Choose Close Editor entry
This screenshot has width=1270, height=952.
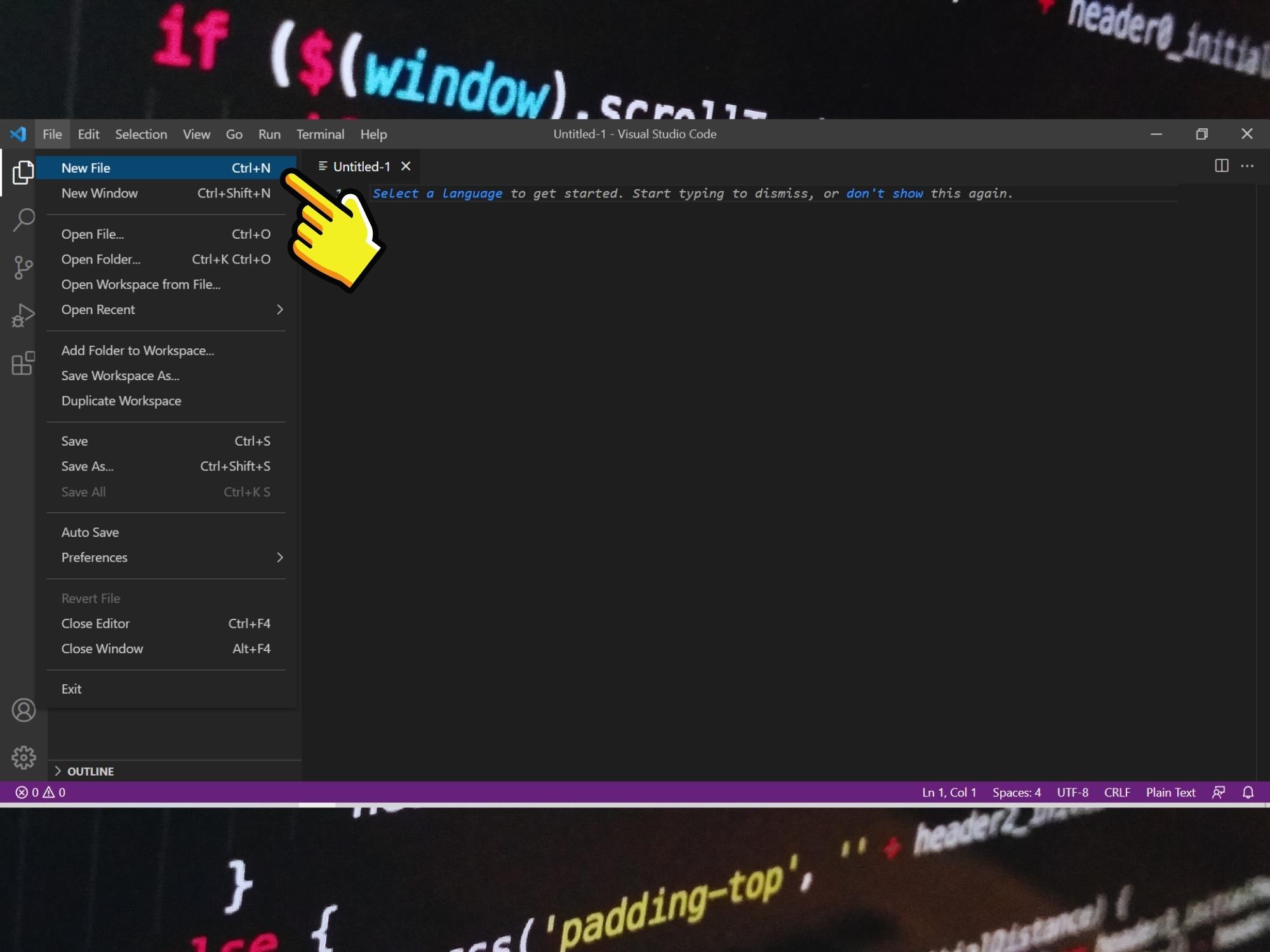point(166,624)
